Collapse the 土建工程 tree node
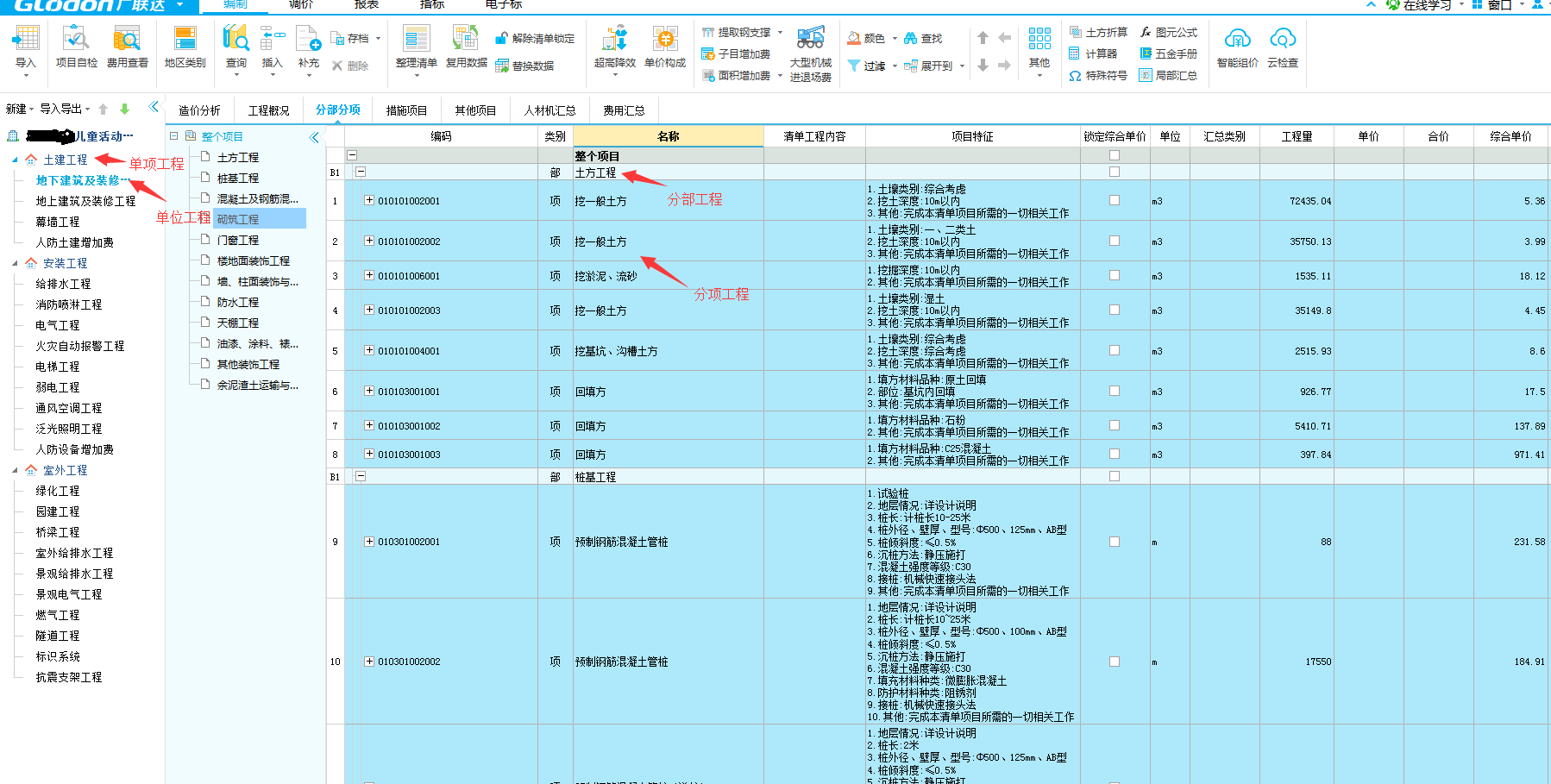This screenshot has height=784, width=1551. pyautogui.click(x=15, y=160)
